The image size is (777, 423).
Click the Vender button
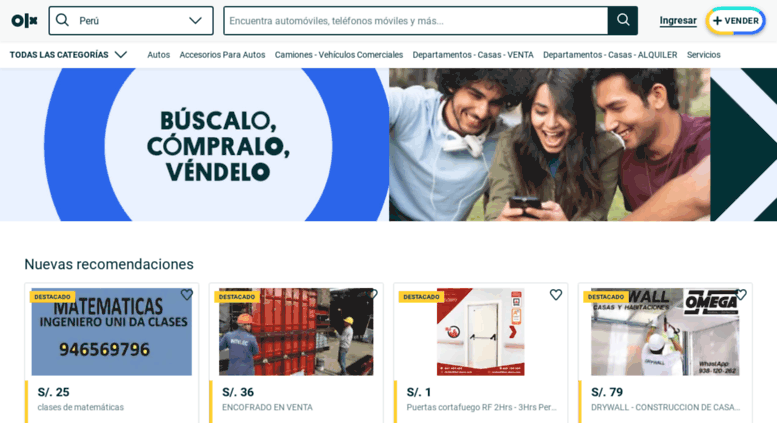(x=736, y=21)
